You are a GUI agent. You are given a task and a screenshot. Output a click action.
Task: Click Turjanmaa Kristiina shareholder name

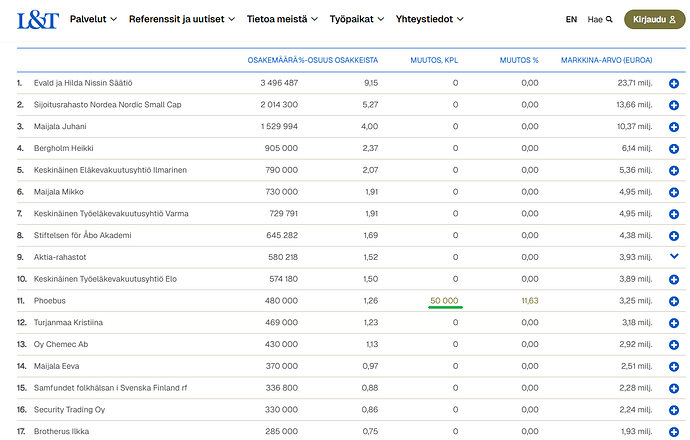point(68,323)
